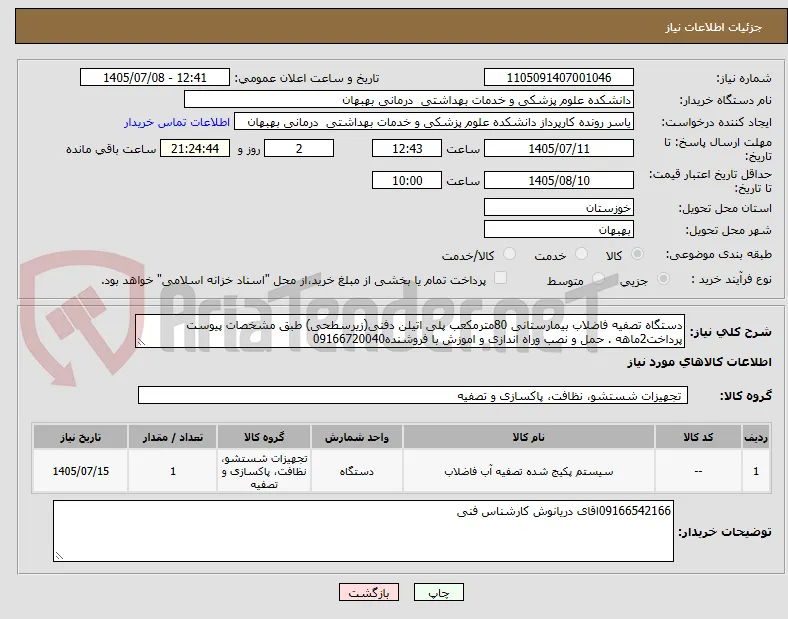Viewport: 788px width, 619px height.
Task: Click the واحد شمارش column header
Action: click(x=357, y=437)
